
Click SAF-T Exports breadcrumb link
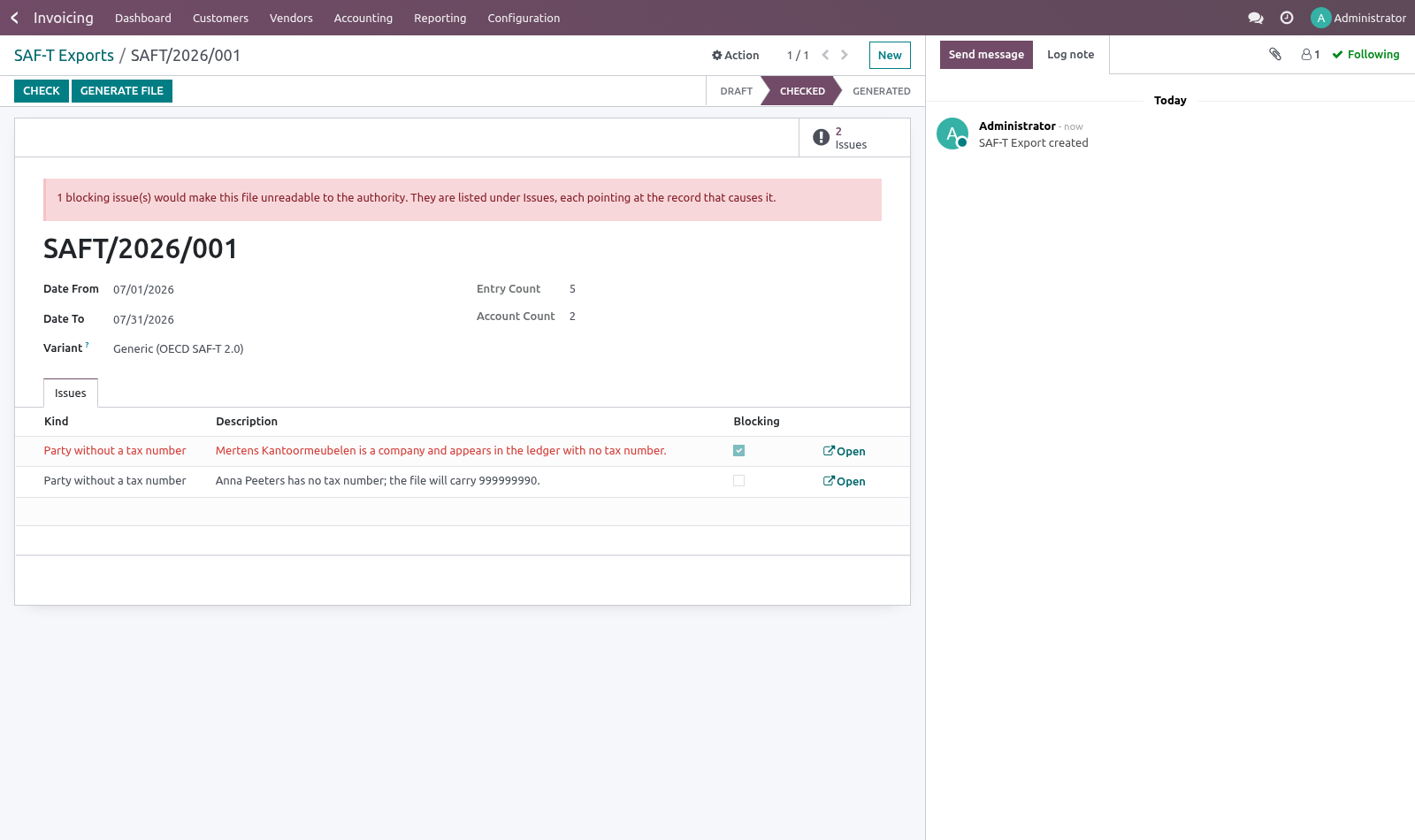(64, 56)
